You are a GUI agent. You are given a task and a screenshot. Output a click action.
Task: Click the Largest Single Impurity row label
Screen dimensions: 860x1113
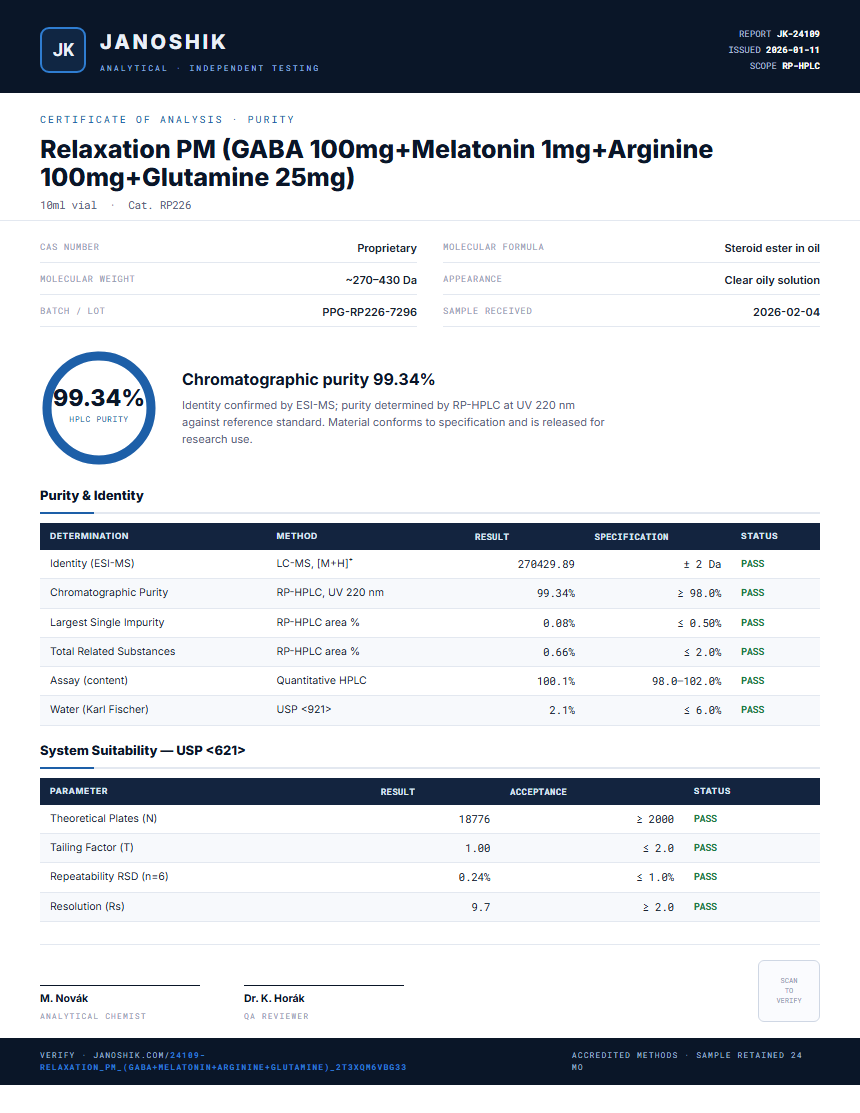tap(107, 623)
